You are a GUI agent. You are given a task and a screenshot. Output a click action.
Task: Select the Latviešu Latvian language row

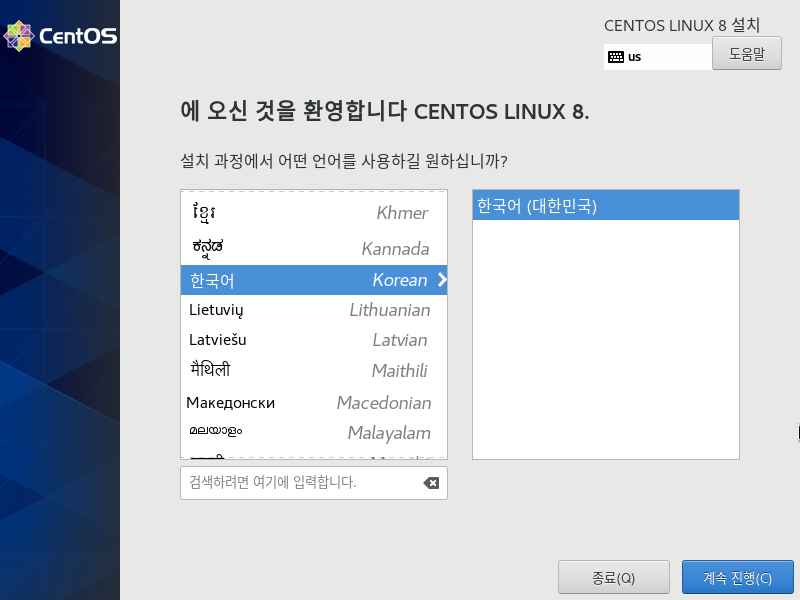314,340
